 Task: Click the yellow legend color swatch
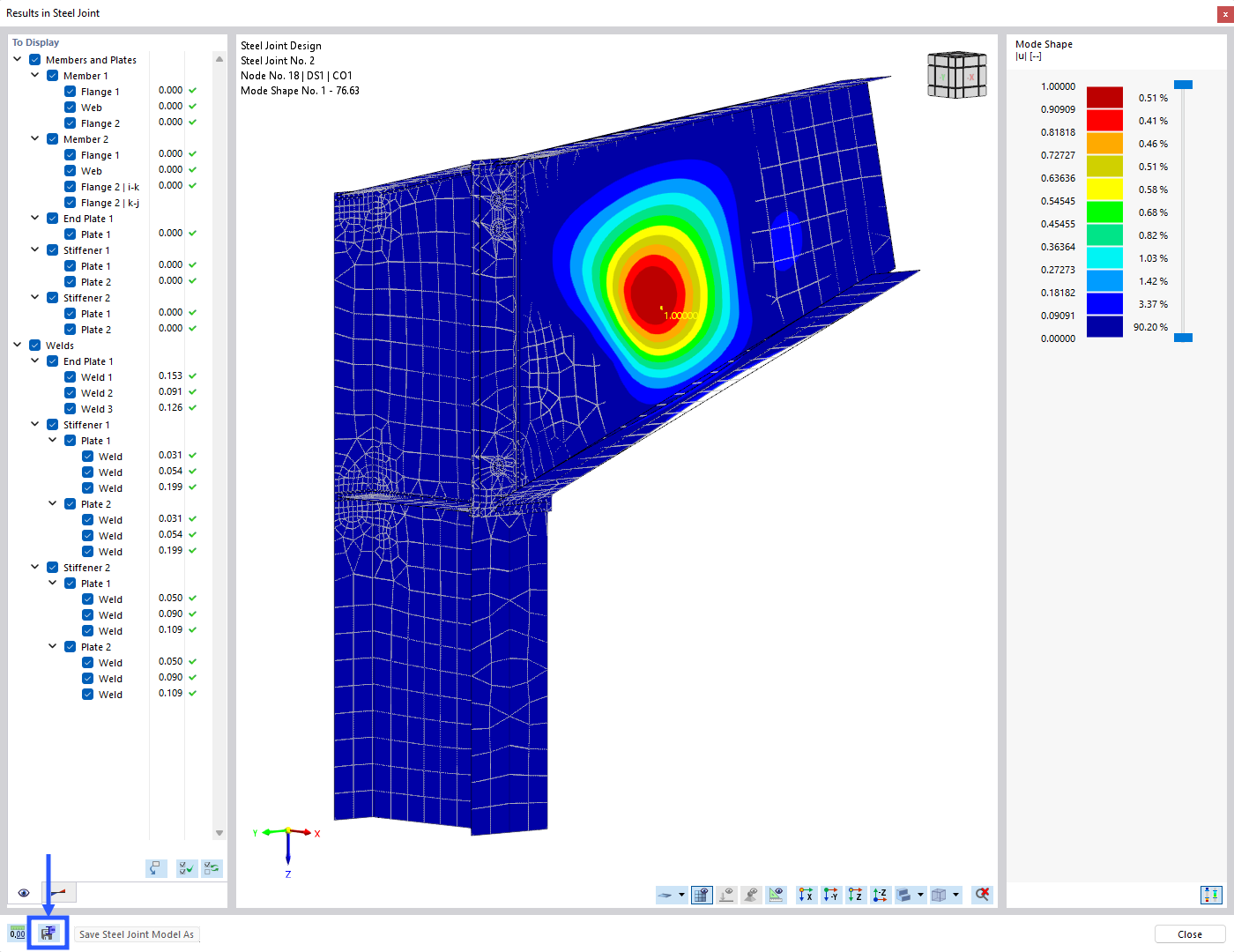point(1104,189)
